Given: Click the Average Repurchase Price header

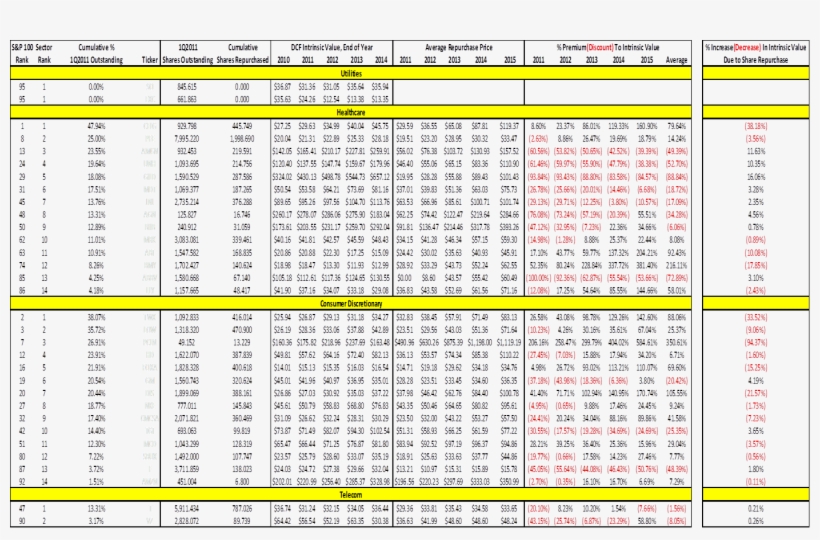Looking at the screenshot, I should [x=456, y=47].
